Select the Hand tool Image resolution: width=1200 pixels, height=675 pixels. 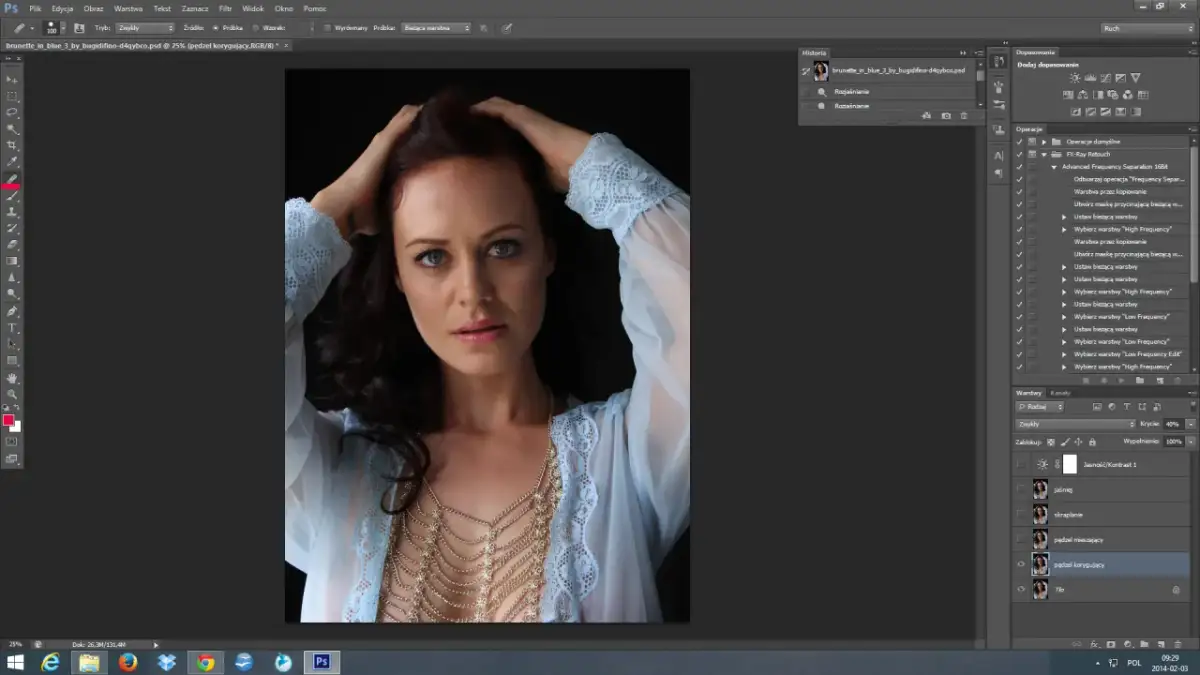[12, 379]
